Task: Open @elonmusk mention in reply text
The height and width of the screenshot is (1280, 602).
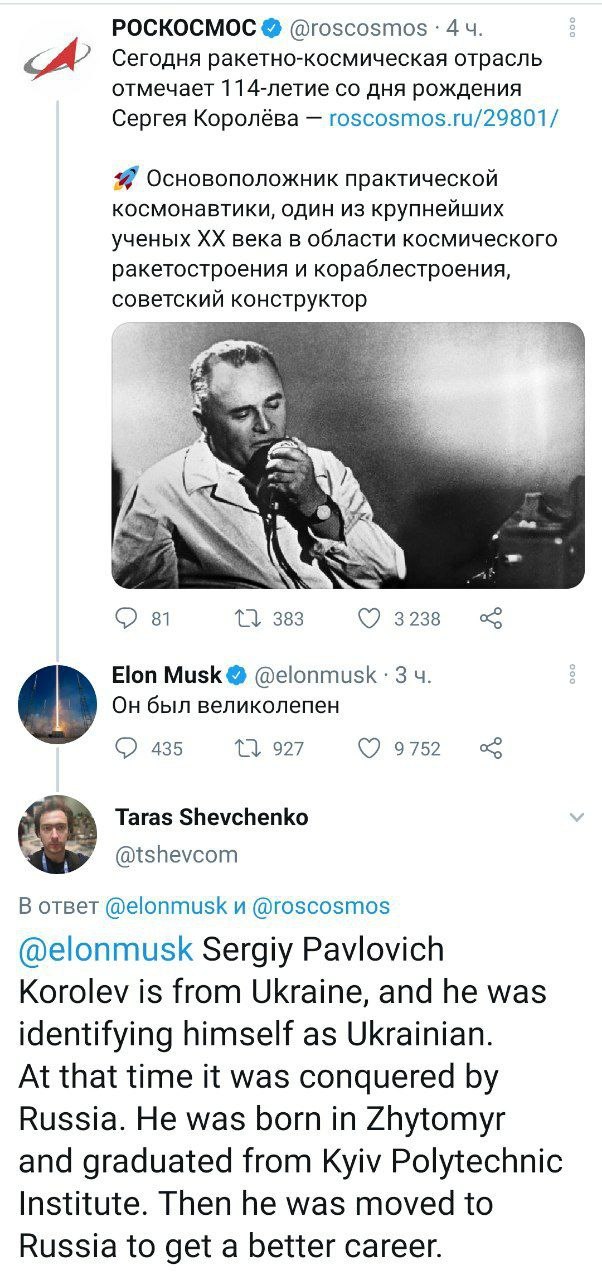Action: pos(106,949)
